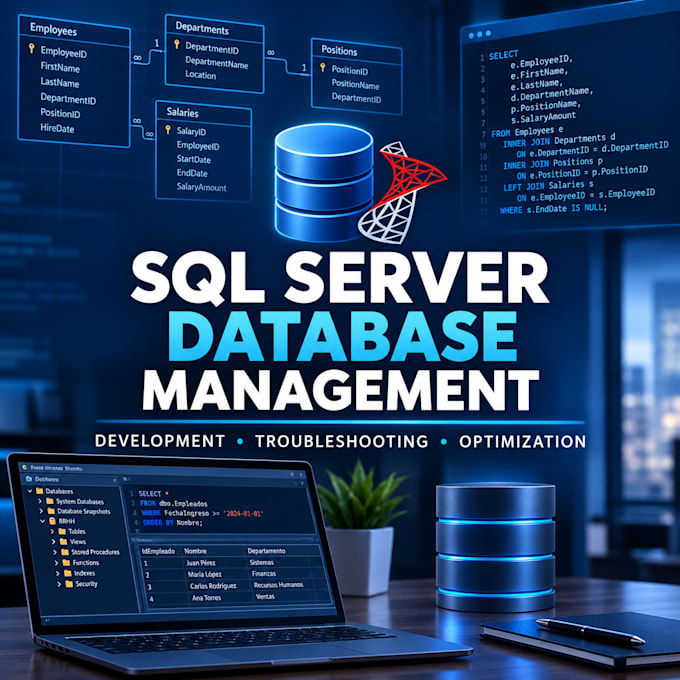Select the System Databases label
The height and width of the screenshot is (680, 680).
click(80, 501)
